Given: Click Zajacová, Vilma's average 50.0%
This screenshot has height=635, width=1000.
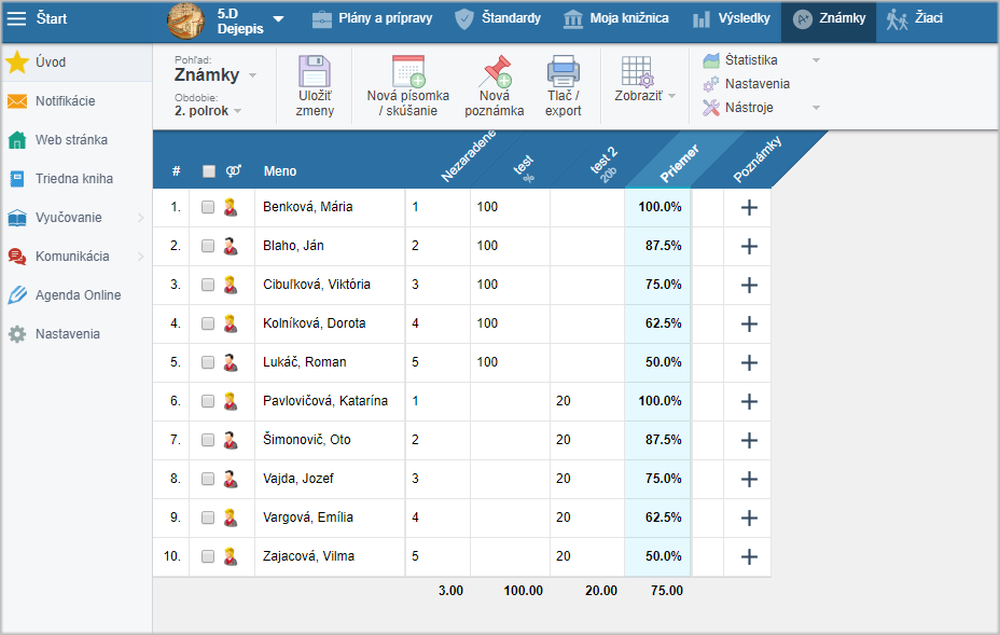Looking at the screenshot, I should pyautogui.click(x=663, y=556).
